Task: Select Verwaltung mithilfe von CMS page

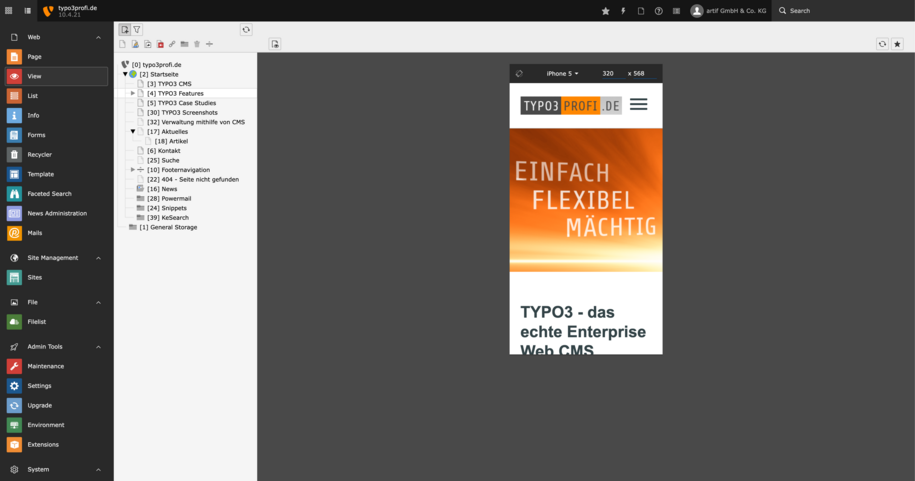Action: pyautogui.click(x=196, y=122)
